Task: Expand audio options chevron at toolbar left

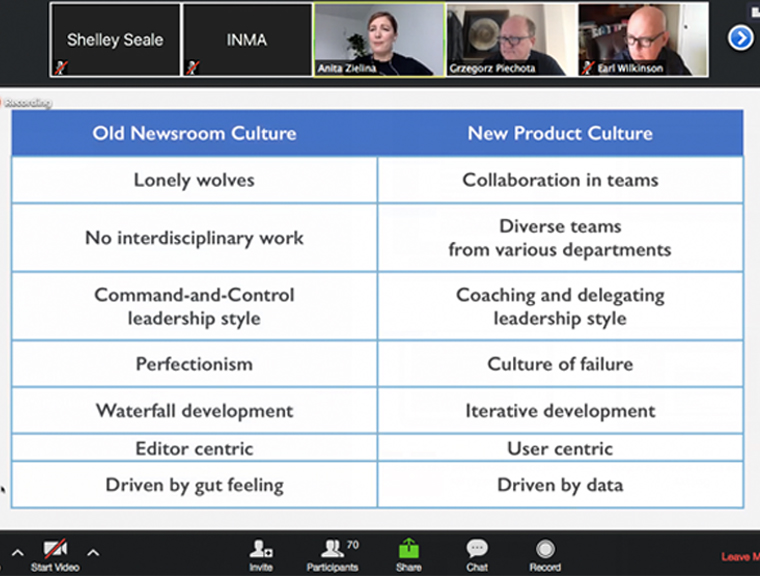Action: click(17, 552)
